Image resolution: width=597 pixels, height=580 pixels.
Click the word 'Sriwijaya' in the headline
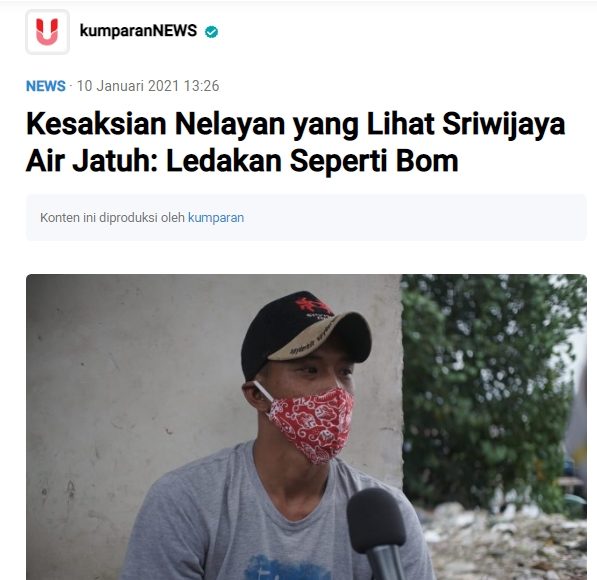click(503, 125)
